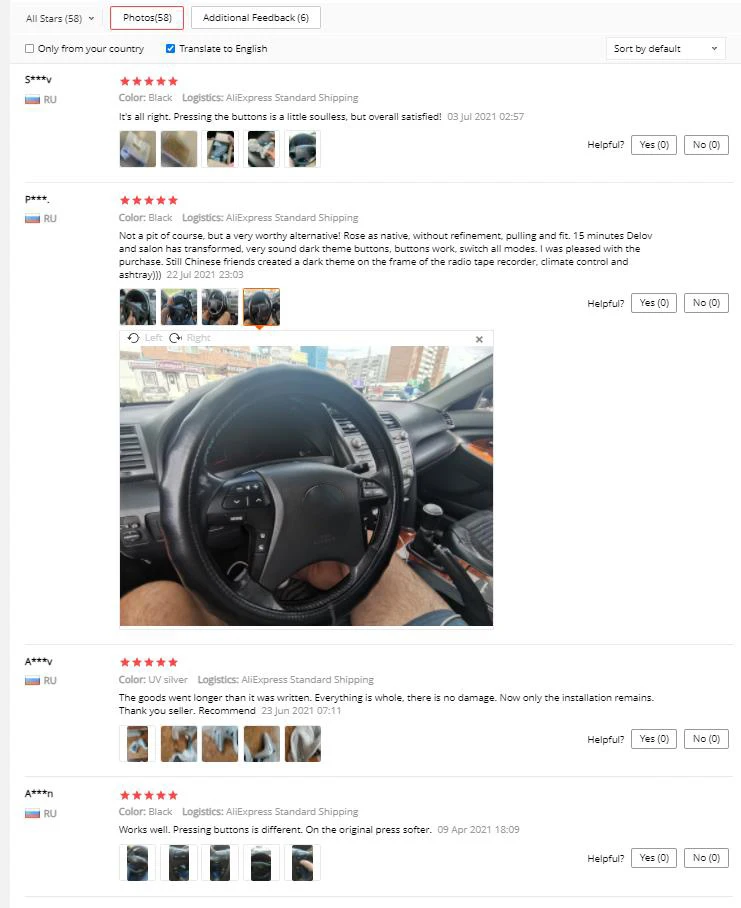Vote Yes (0) on A***n's review

(654, 858)
